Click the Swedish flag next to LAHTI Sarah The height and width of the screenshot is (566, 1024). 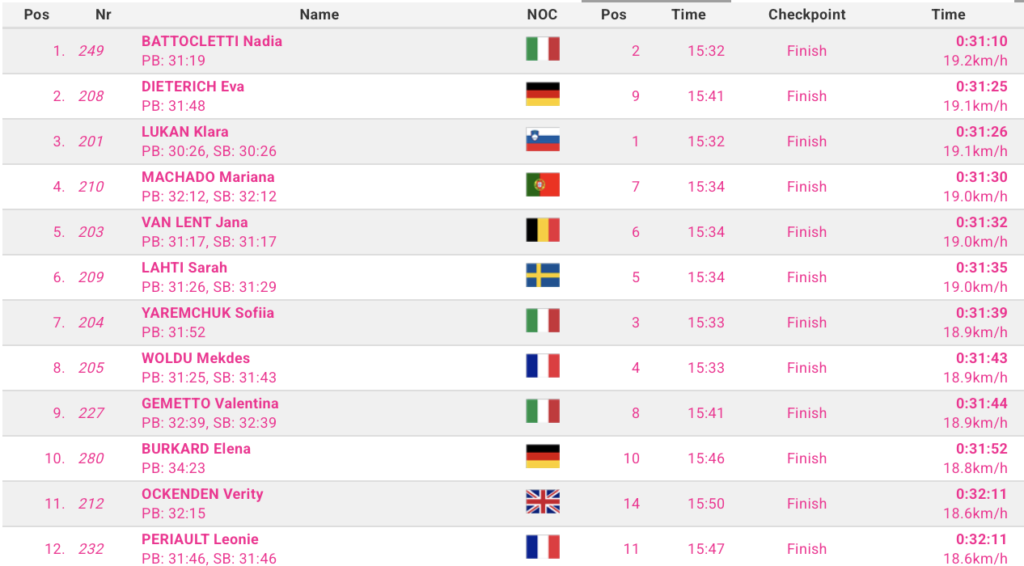pyautogui.click(x=542, y=275)
